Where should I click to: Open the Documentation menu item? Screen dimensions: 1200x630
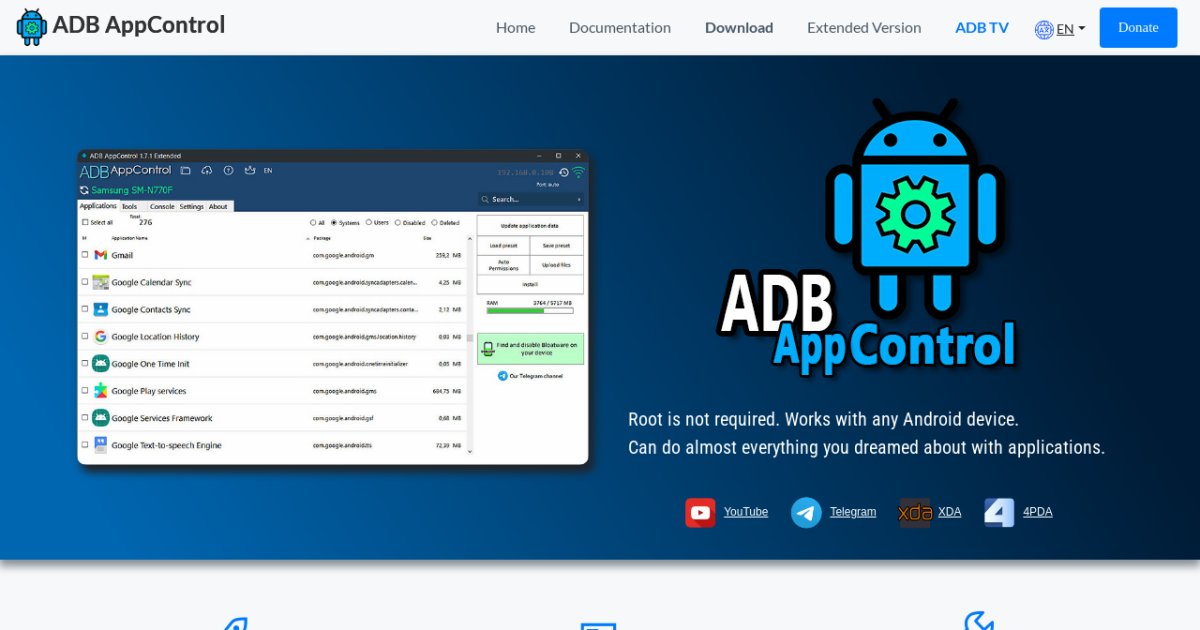[x=619, y=28]
